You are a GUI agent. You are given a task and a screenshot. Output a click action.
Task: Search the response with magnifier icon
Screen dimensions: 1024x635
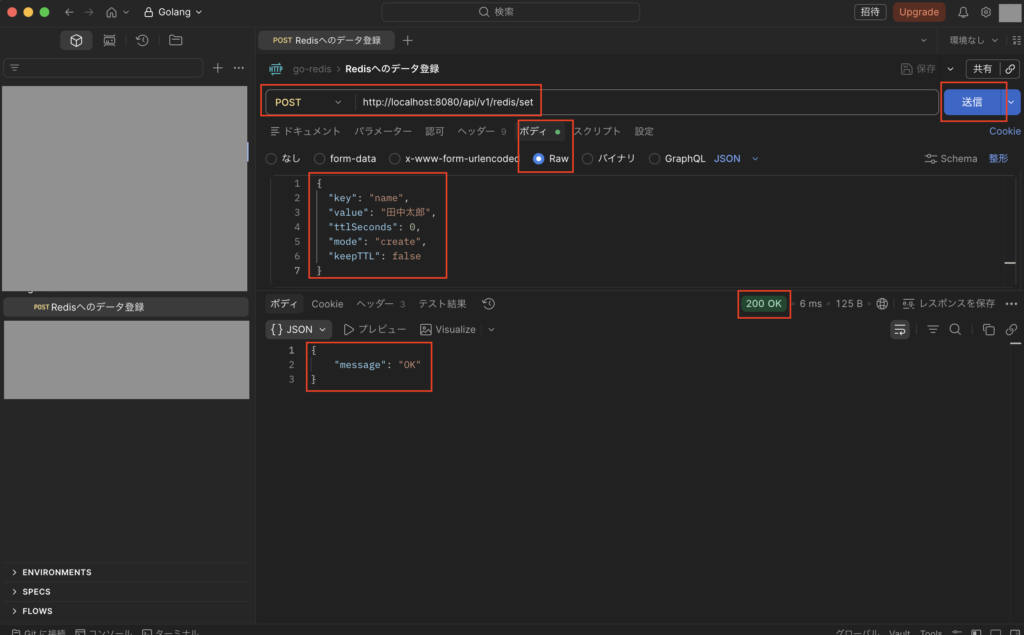pyautogui.click(x=955, y=329)
